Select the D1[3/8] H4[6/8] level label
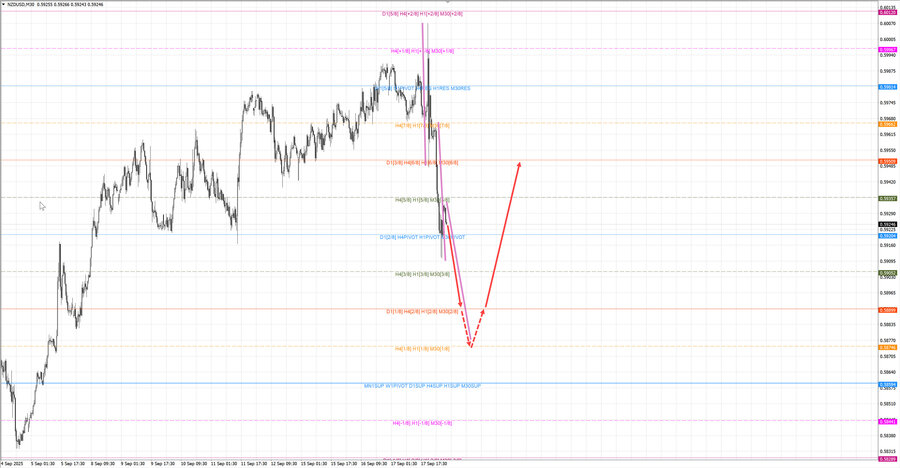The width and height of the screenshot is (900, 468). tap(422, 163)
